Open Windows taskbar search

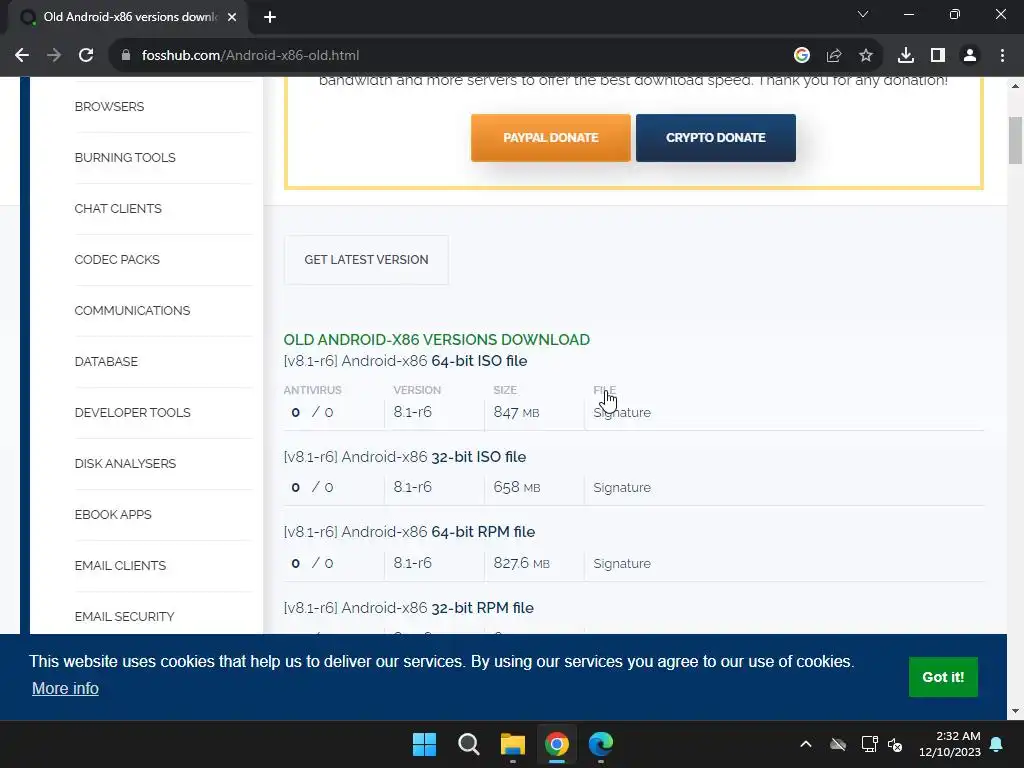pyautogui.click(x=468, y=744)
